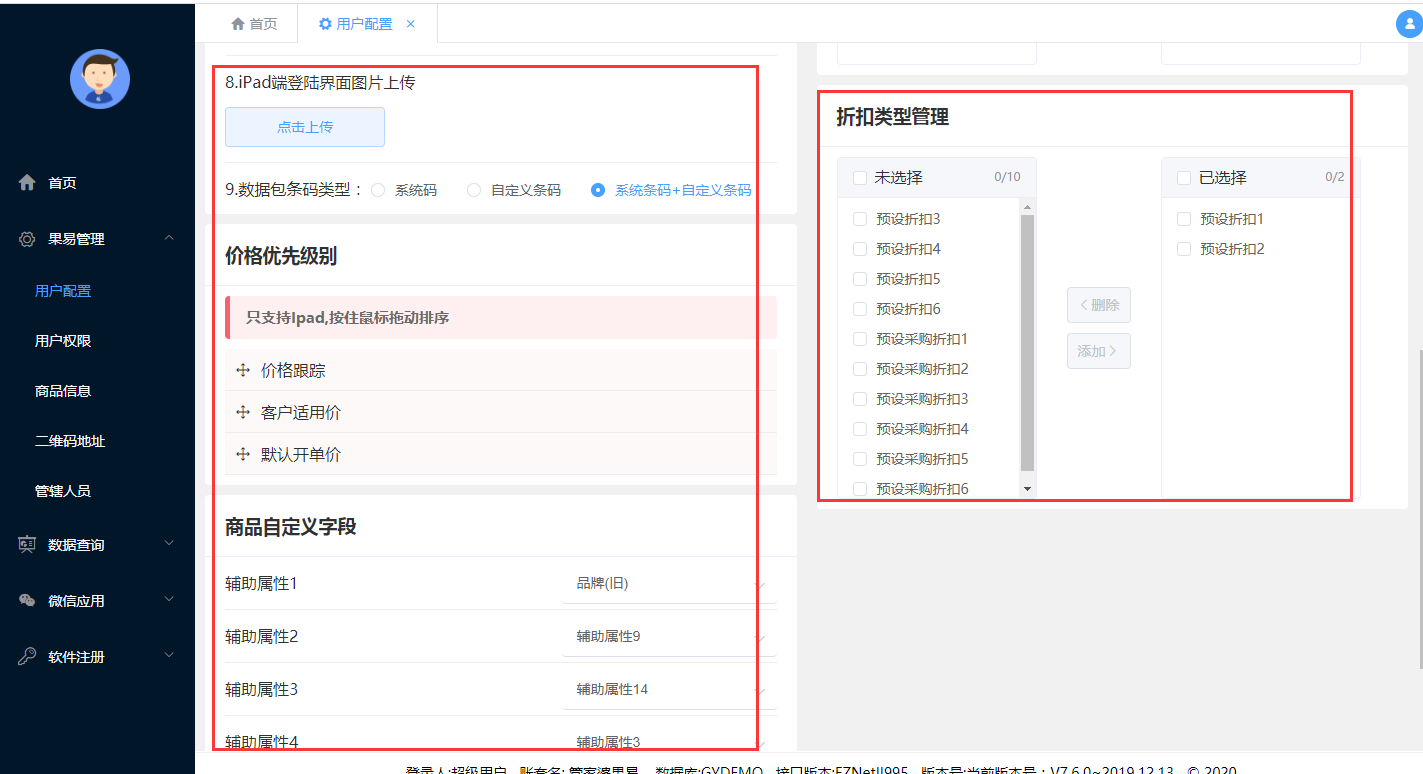Check the 预设折扣3 checkbox
1423x774 pixels.
(x=860, y=219)
